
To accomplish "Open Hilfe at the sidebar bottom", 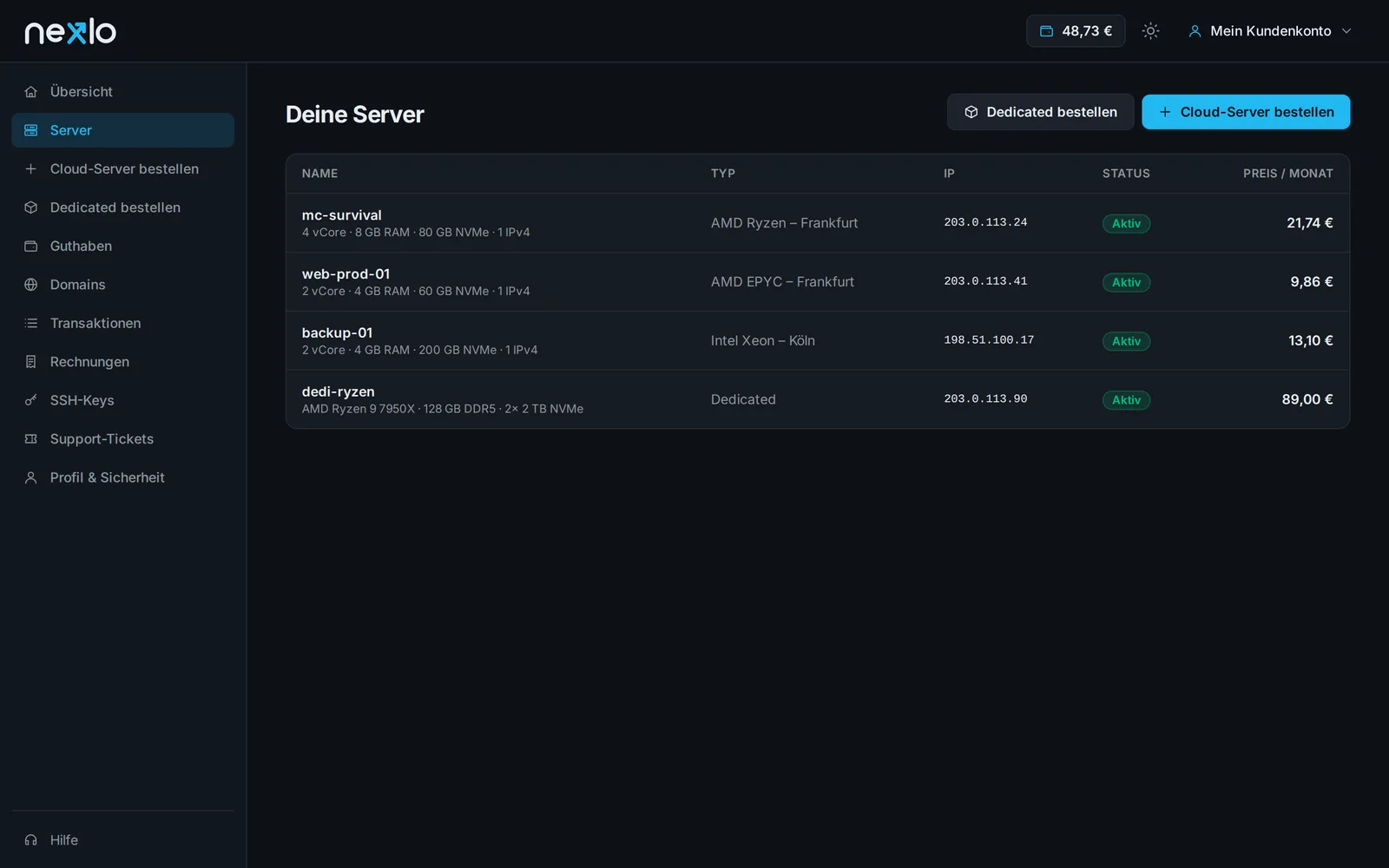I will (123, 840).
